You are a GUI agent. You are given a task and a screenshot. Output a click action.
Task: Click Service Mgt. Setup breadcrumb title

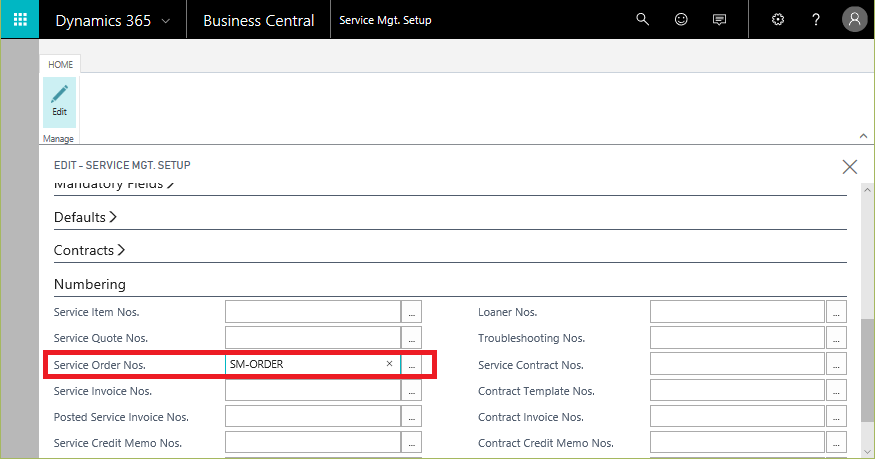[385, 20]
